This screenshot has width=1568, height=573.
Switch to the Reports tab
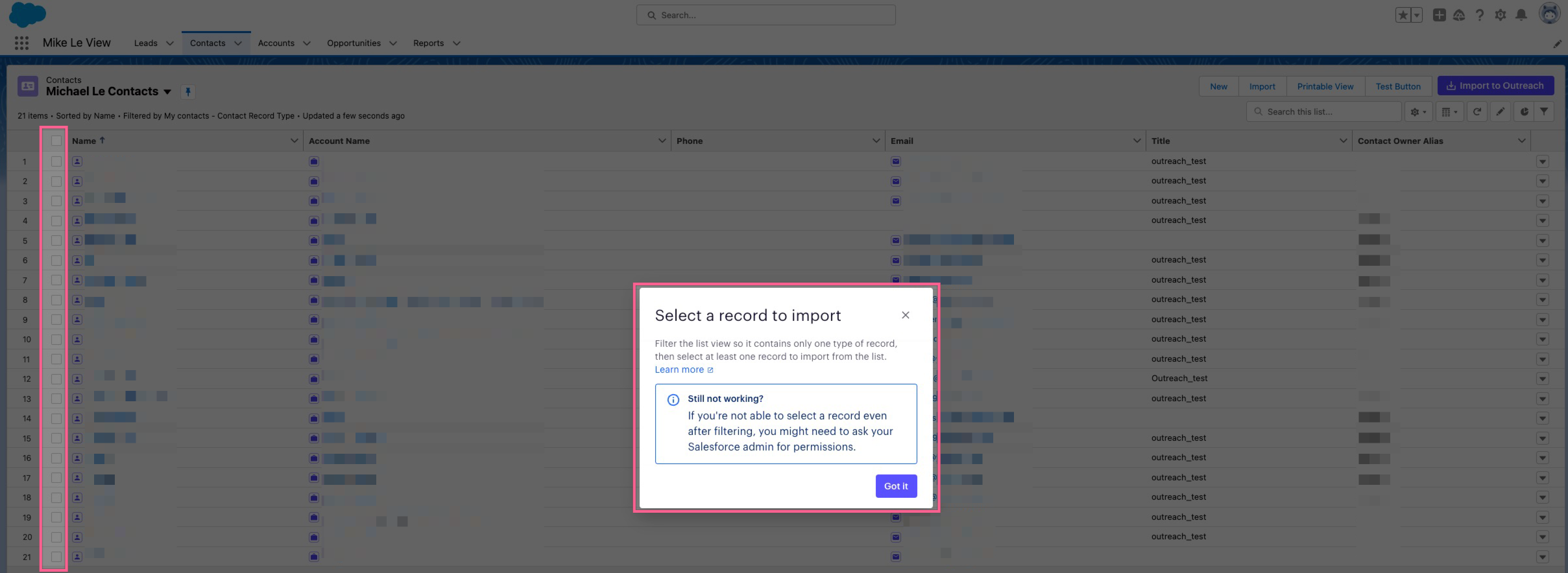point(428,43)
